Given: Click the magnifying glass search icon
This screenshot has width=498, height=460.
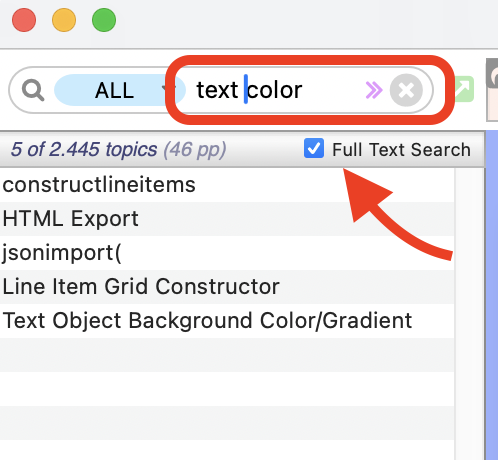Looking at the screenshot, I should click(x=33, y=90).
